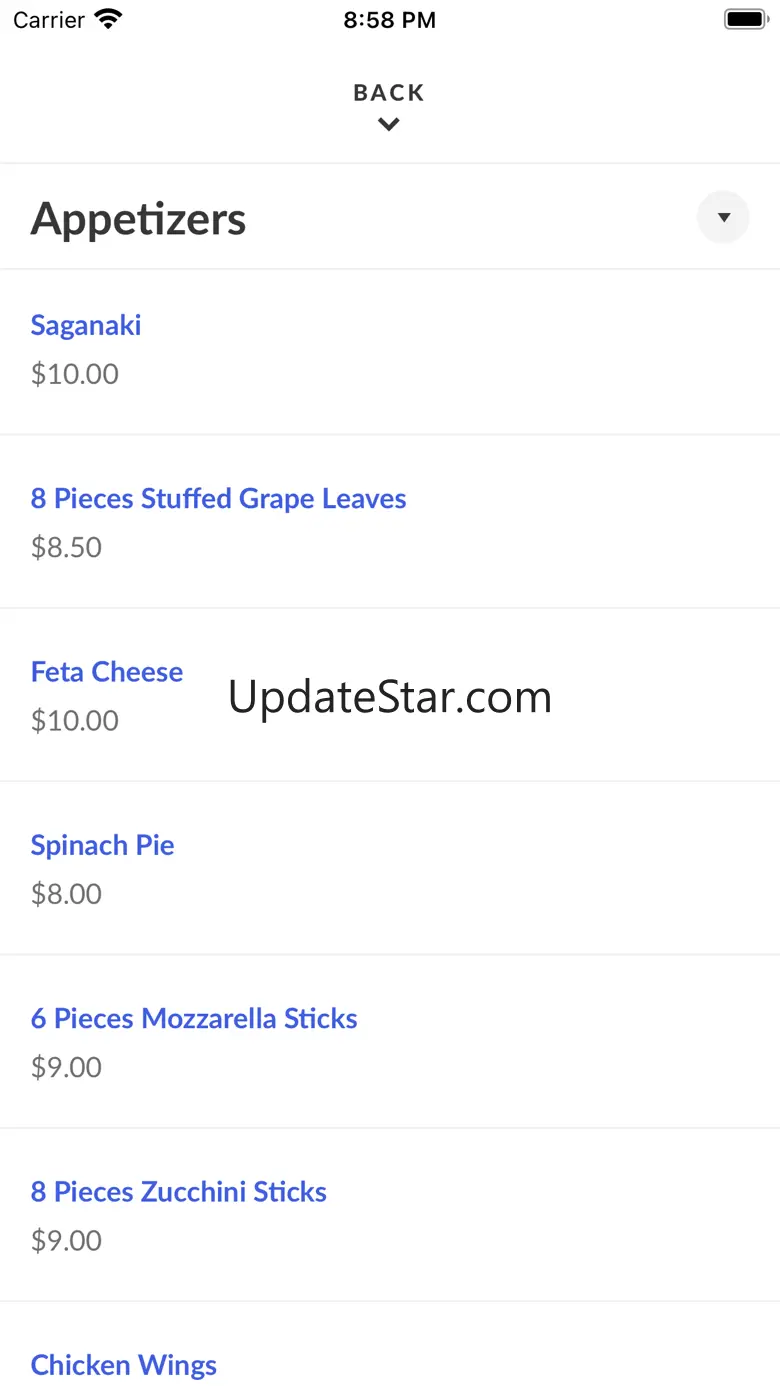Screen dimensions: 780x1387
Task: Select the Spinach Pie item
Action: 102,845
